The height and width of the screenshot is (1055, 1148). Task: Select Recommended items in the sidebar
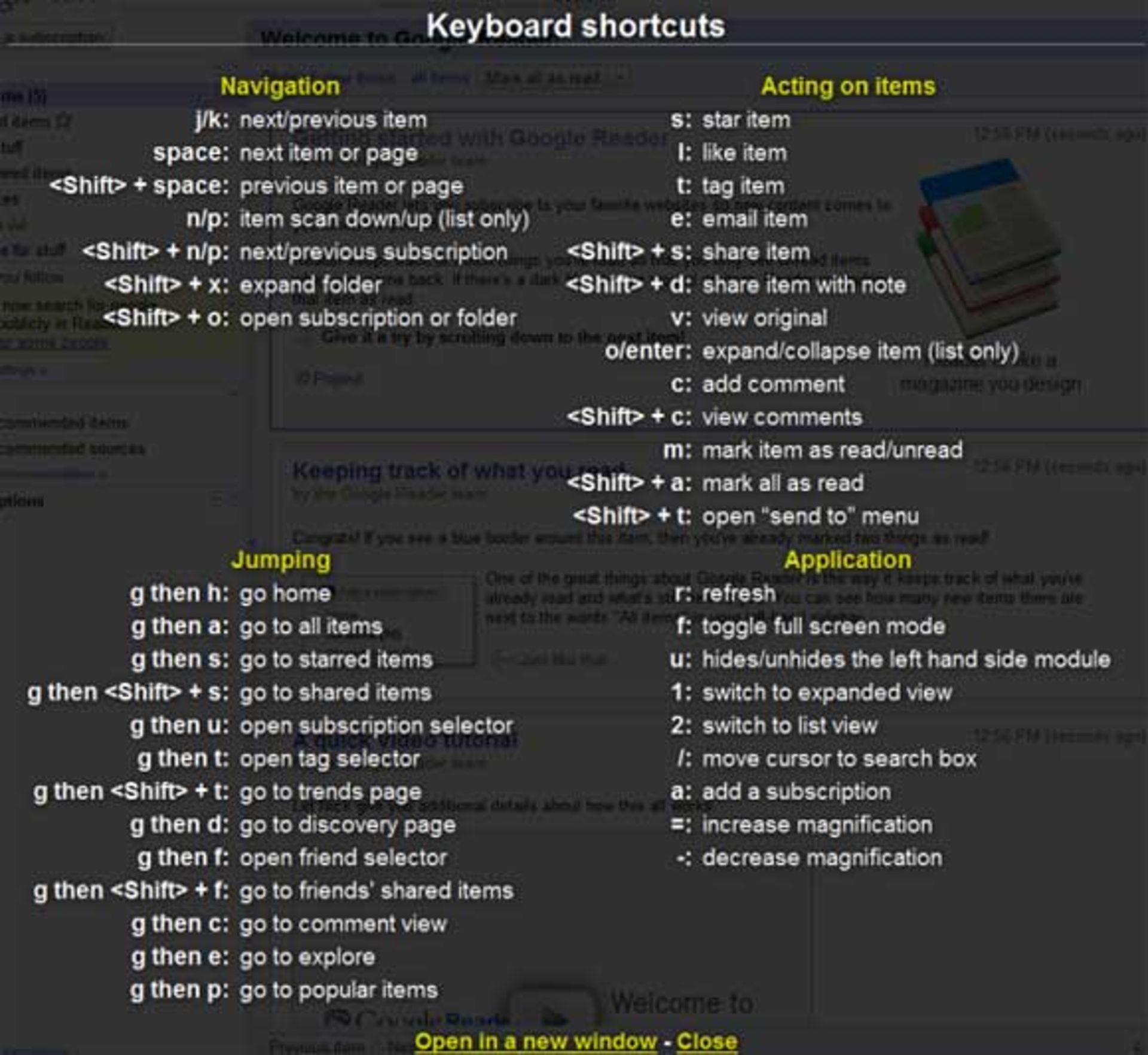pyautogui.click(x=63, y=423)
